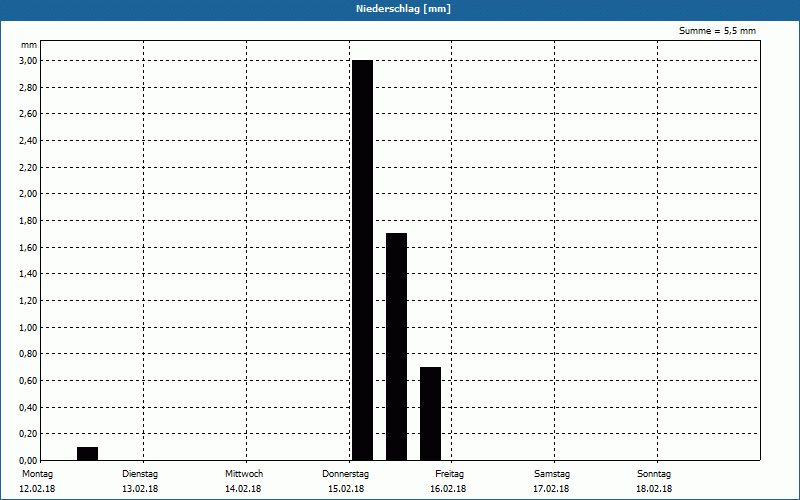Click the 3,00 y-axis value
The image size is (800, 500).
[x=28, y=61]
